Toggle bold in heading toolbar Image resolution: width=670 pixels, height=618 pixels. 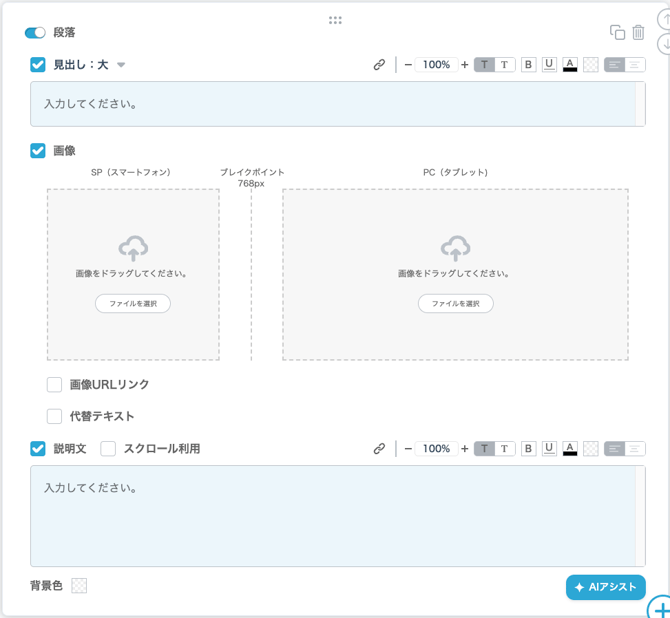pos(529,65)
